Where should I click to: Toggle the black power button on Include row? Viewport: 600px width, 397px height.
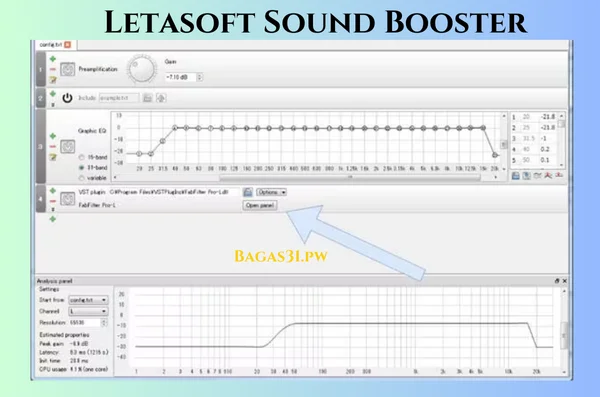coord(67,98)
